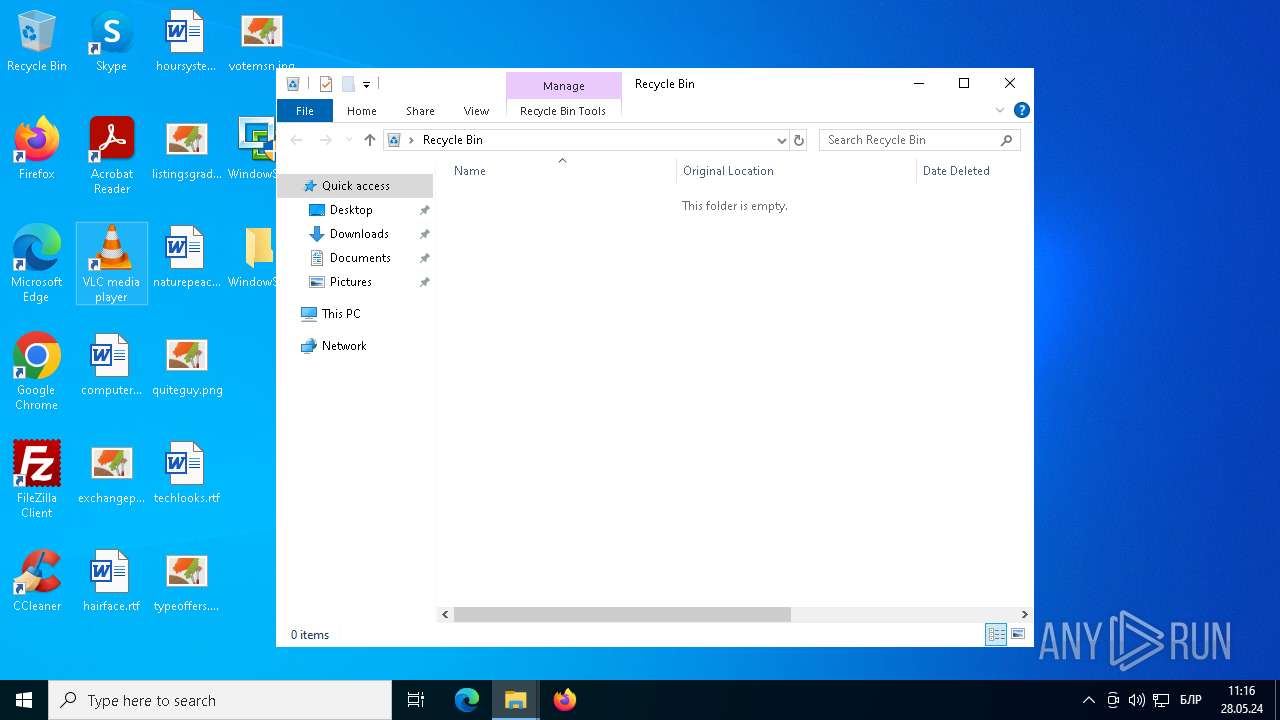Image resolution: width=1280 pixels, height=720 pixels.
Task: Unpin Desktop from Quick access
Action: coord(424,210)
